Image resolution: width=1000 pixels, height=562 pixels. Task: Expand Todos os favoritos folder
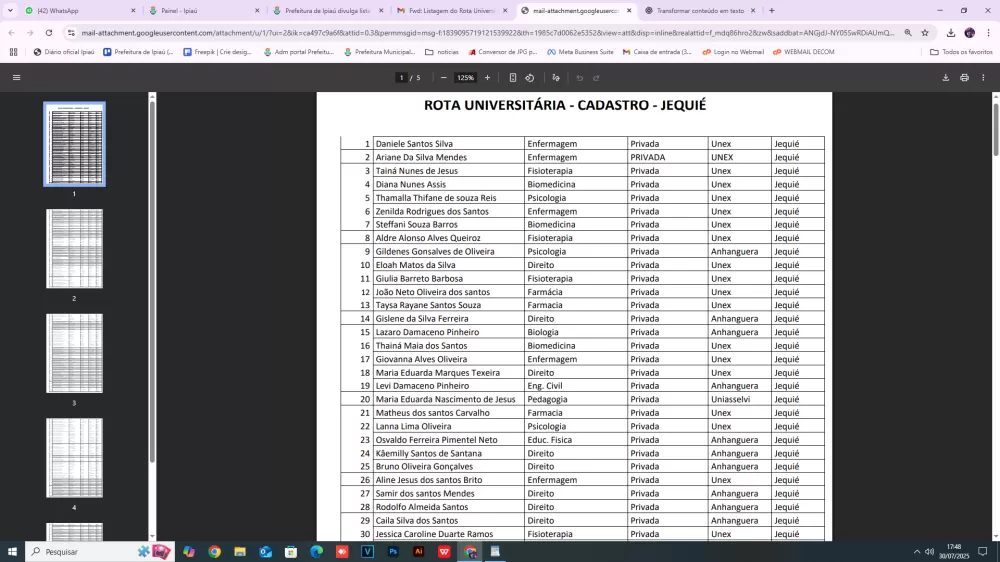tap(960, 52)
